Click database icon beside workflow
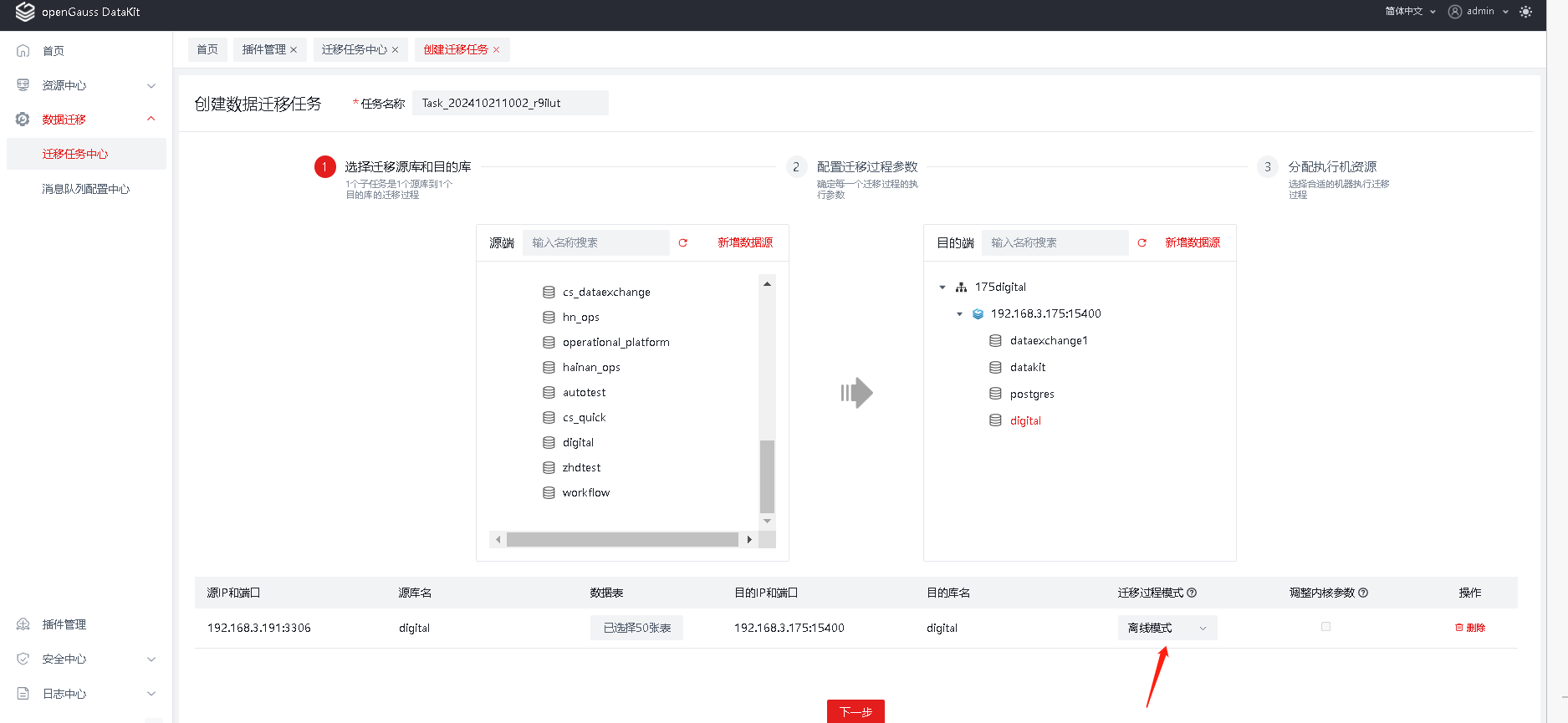The image size is (1568, 723). [549, 492]
